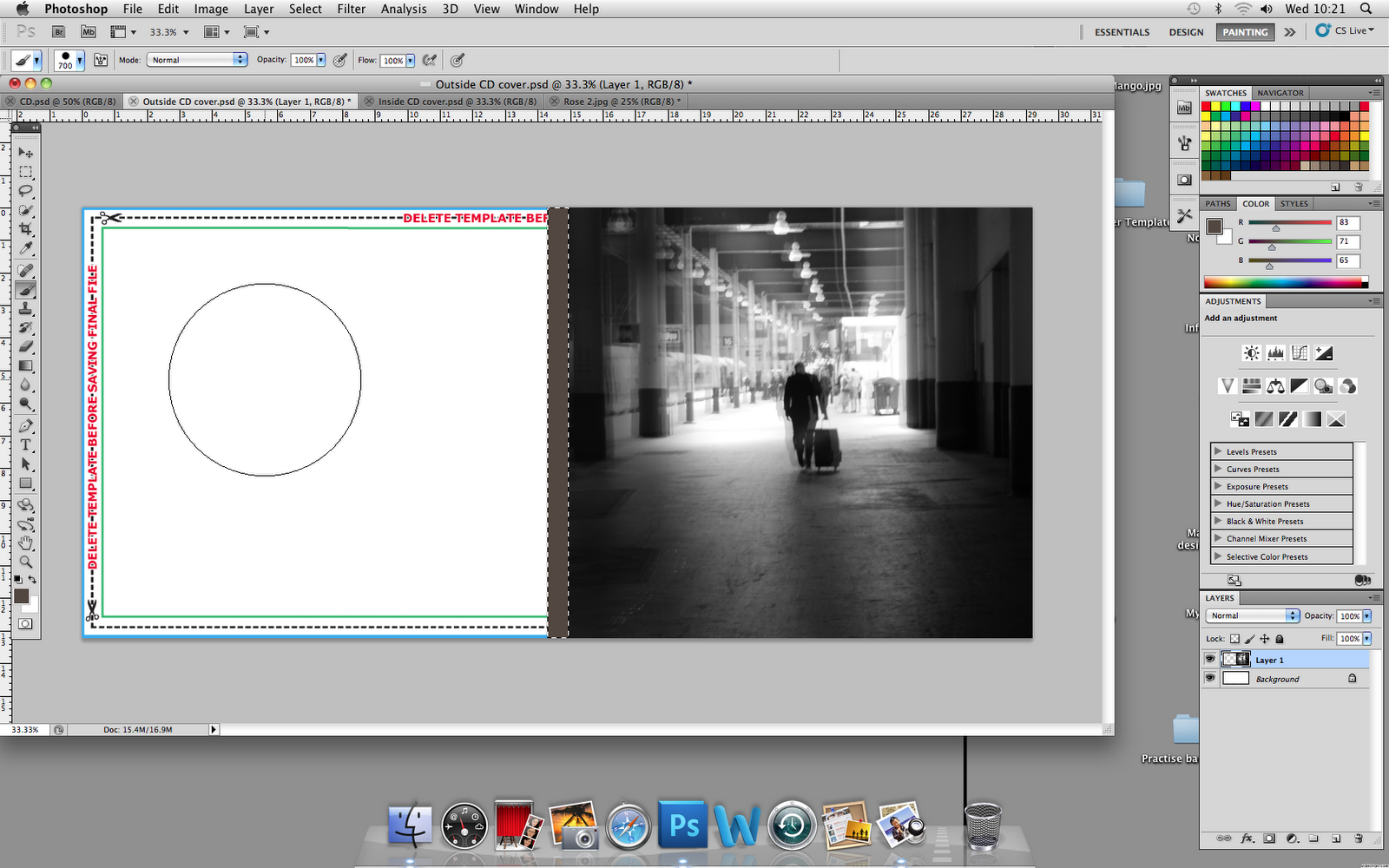Image resolution: width=1389 pixels, height=868 pixels.
Task: Select the Eraser tool
Action: 26,345
